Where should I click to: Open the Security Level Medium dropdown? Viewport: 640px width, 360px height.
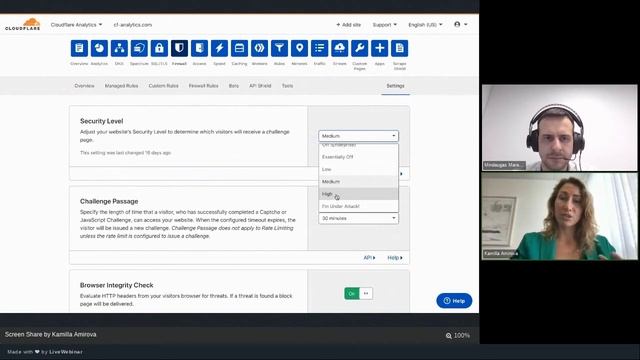358,136
